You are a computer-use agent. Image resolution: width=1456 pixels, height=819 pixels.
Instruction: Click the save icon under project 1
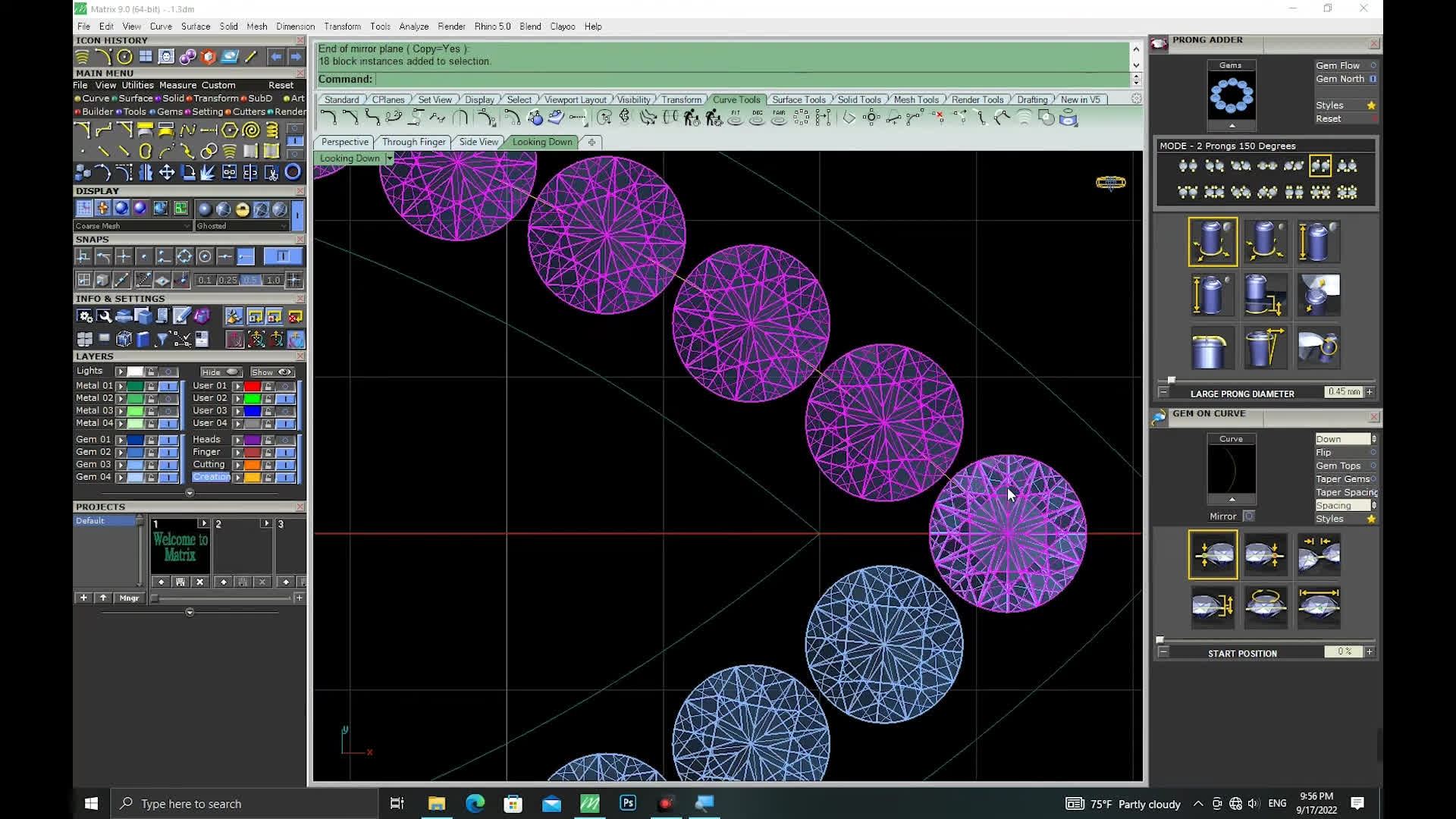pyautogui.click(x=180, y=582)
